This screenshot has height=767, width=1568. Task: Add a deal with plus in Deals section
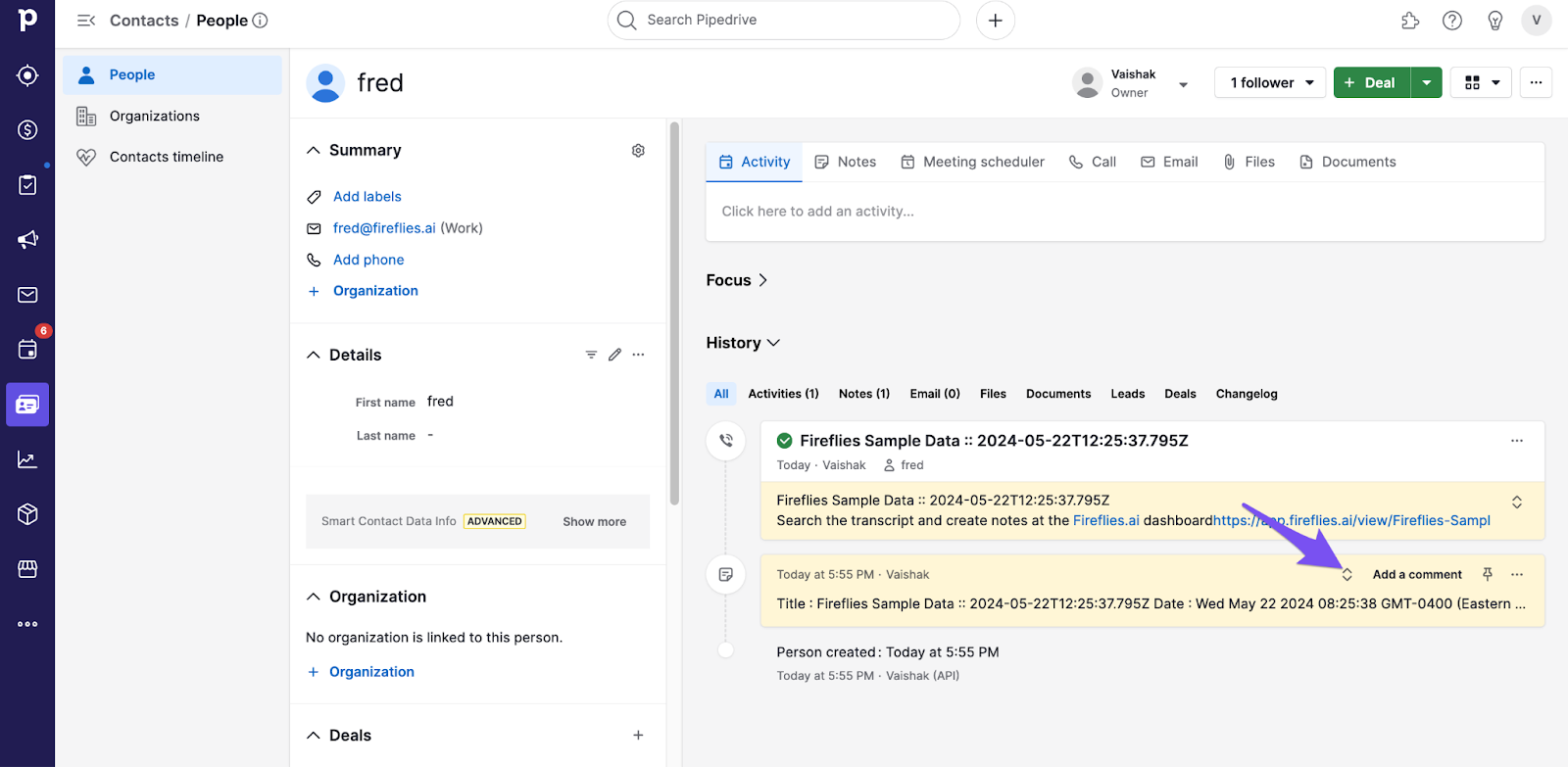[638, 736]
